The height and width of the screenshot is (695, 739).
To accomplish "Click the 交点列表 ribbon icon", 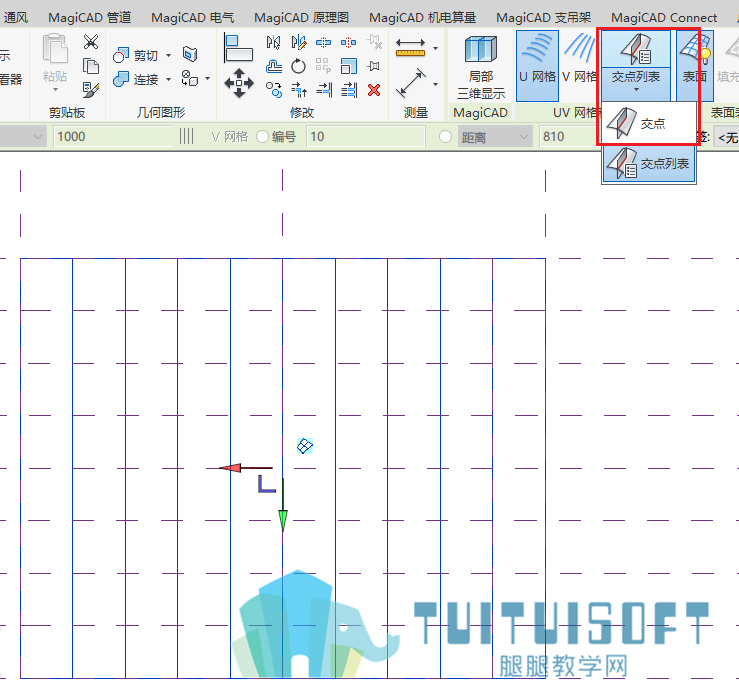I will 636,49.
